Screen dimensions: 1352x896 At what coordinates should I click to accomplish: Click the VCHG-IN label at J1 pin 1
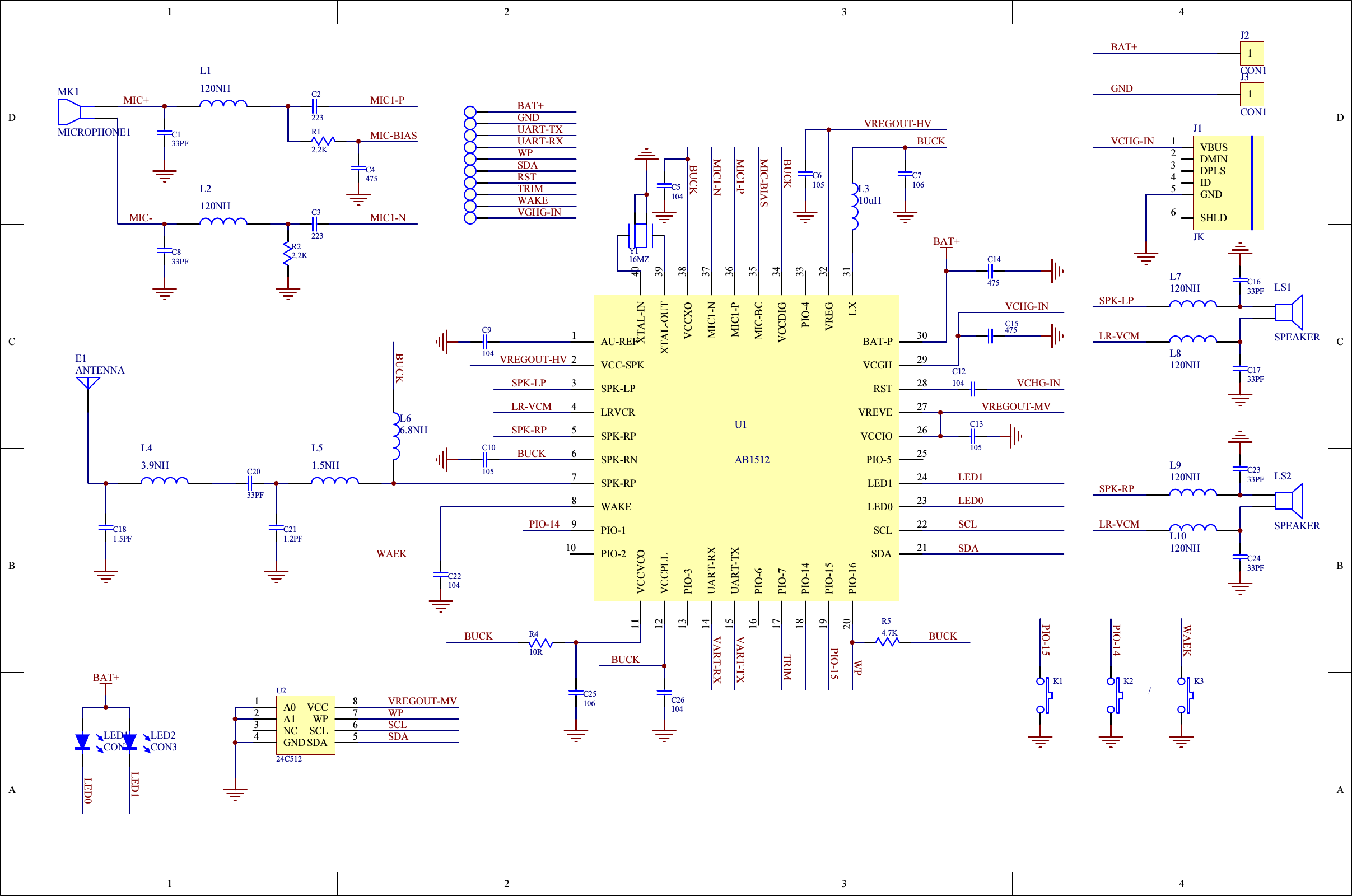(1132, 141)
